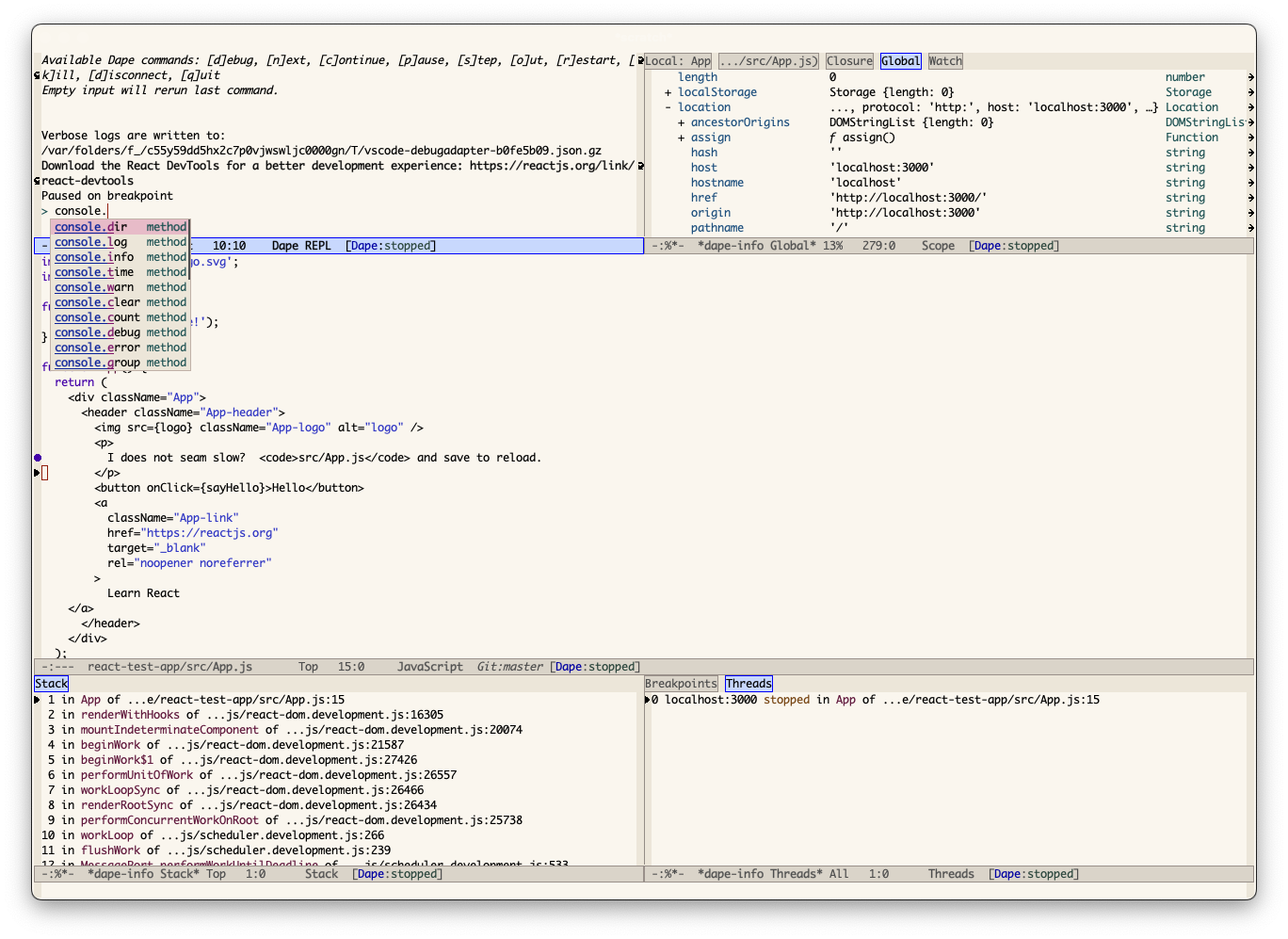Image resolution: width=1288 pixels, height=939 pixels.
Task: Expand the assign function entry
Action: pos(681,138)
